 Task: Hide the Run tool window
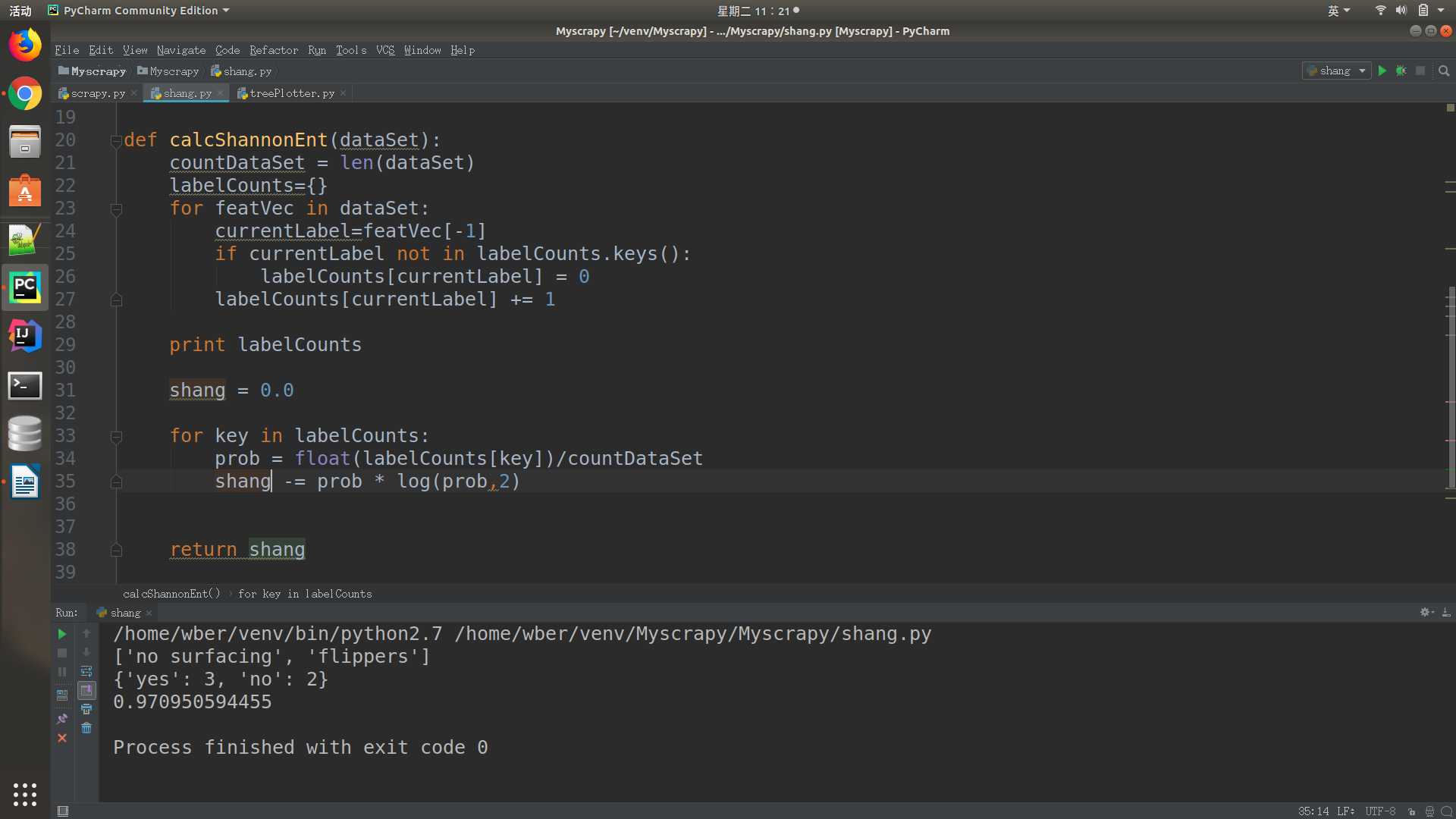coord(1446,612)
